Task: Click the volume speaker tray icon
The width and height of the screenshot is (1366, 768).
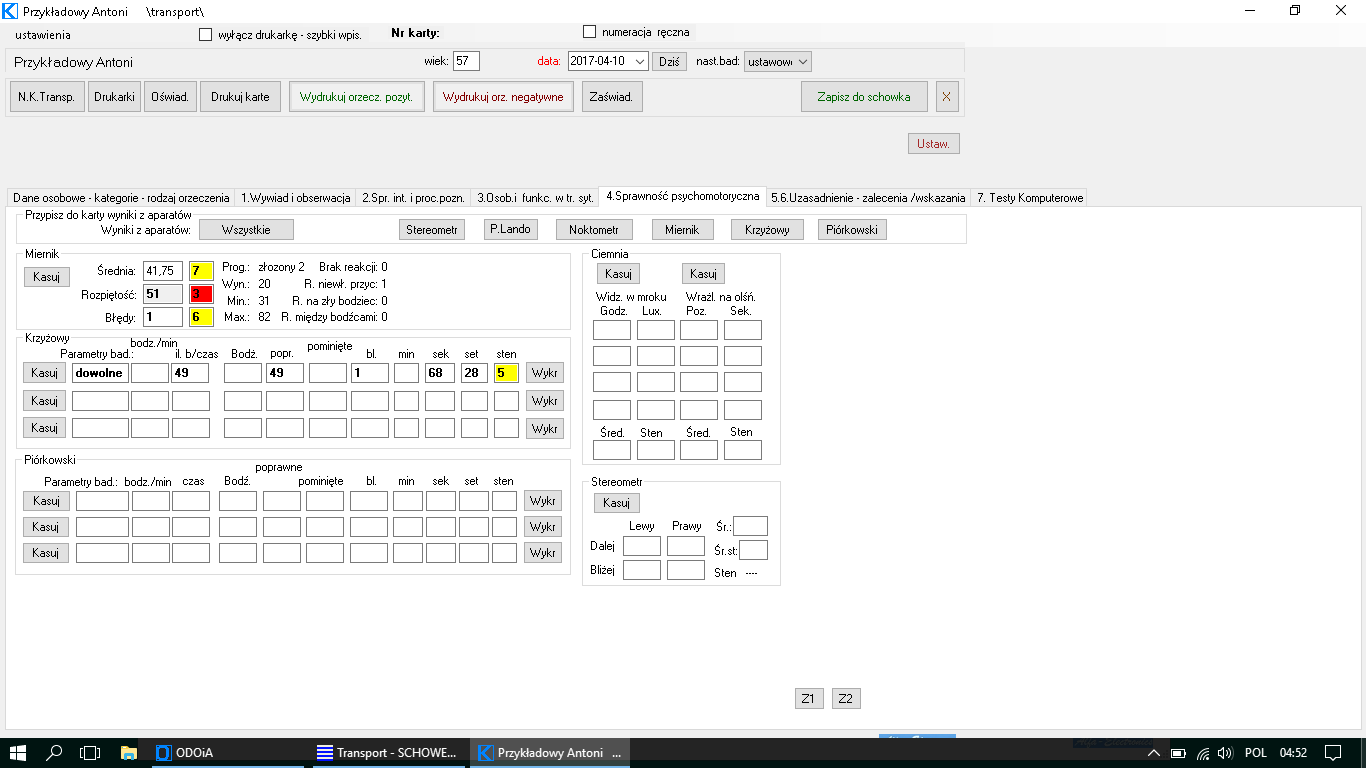Action: (1225, 753)
